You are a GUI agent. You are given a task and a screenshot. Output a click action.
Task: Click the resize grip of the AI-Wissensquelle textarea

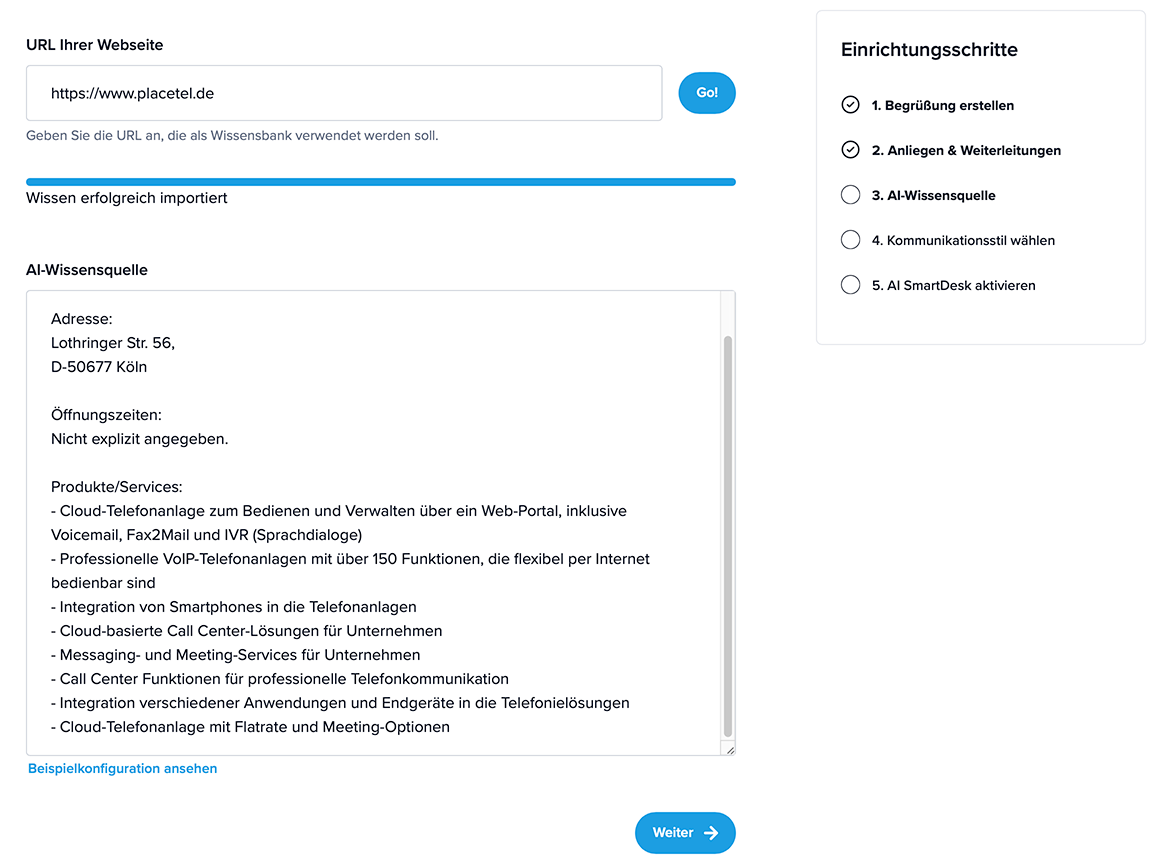[x=730, y=750]
